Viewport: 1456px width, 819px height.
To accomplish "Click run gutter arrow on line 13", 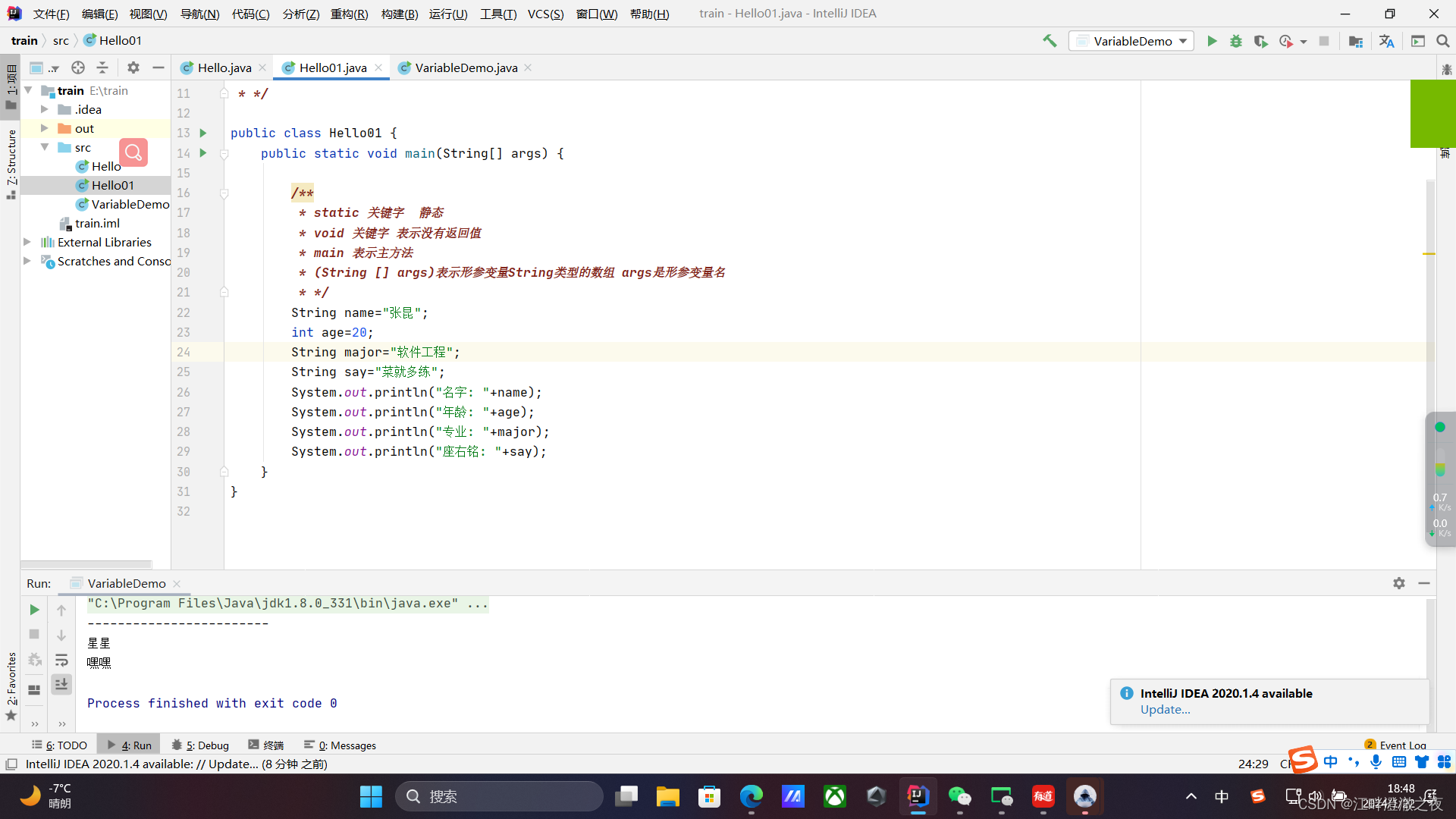I will (203, 133).
